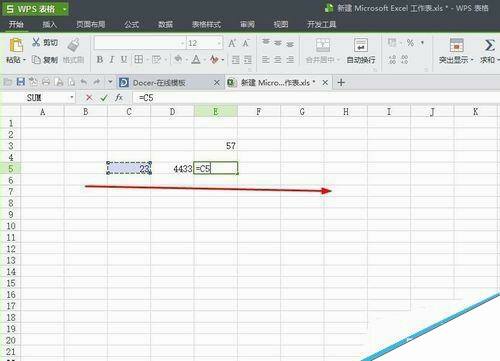Add a new document tab with plus
This screenshot has height=361, width=500.
click(x=341, y=82)
